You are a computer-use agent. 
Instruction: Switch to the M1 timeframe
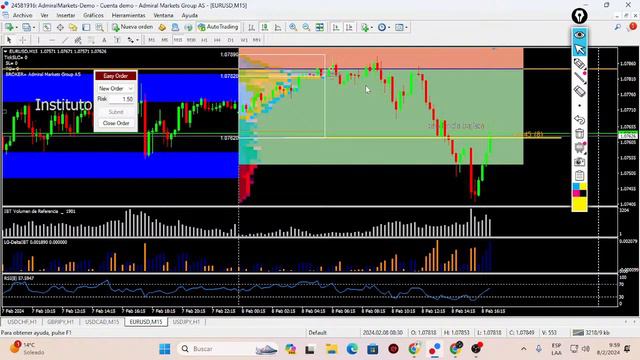[151, 40]
